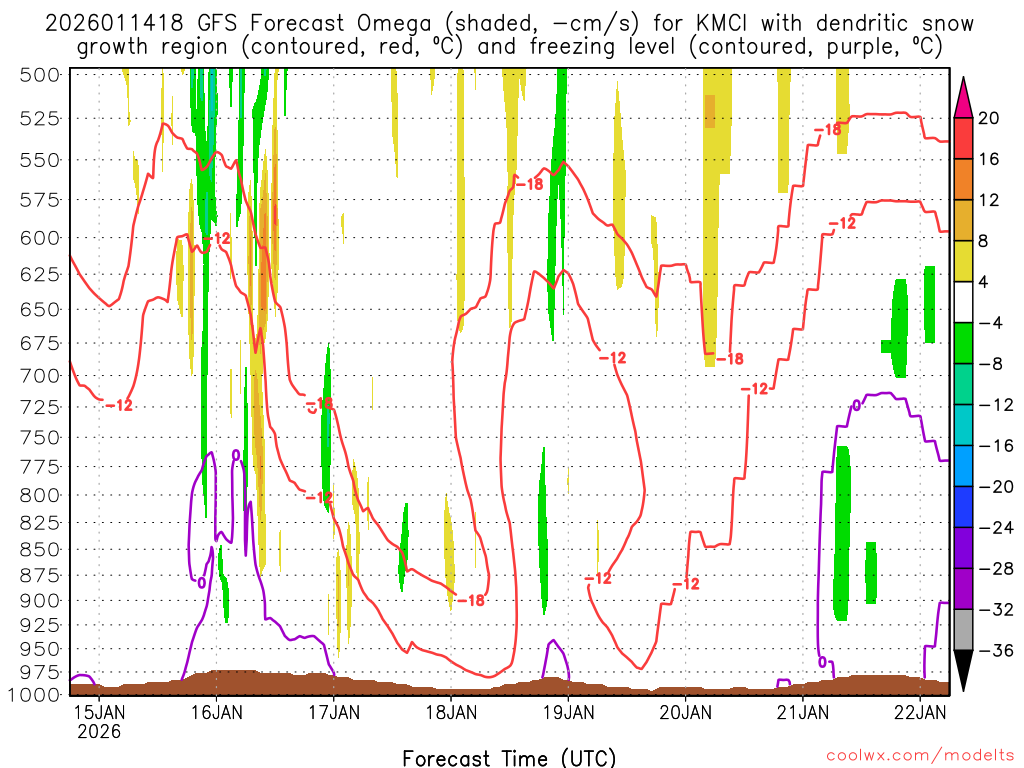Click the 'Forecast Time (UTC)' axis title
The height and width of the screenshot is (768, 1024).
pyautogui.click(x=509, y=758)
